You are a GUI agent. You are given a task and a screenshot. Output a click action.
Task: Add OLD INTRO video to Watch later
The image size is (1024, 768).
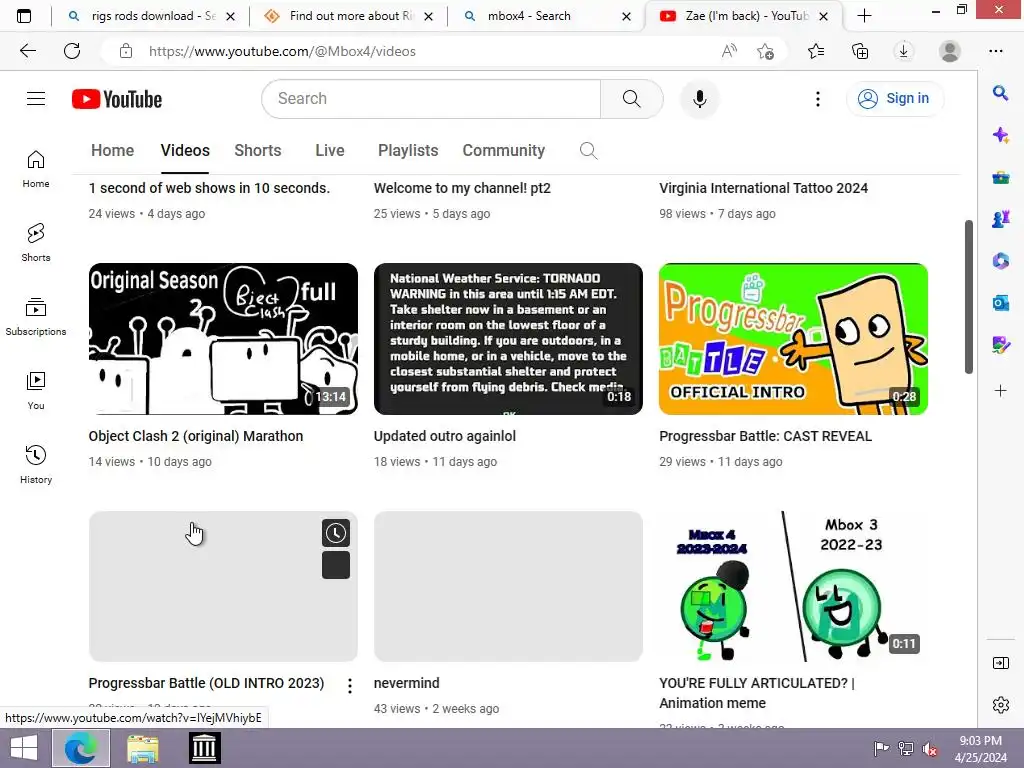tap(336, 533)
